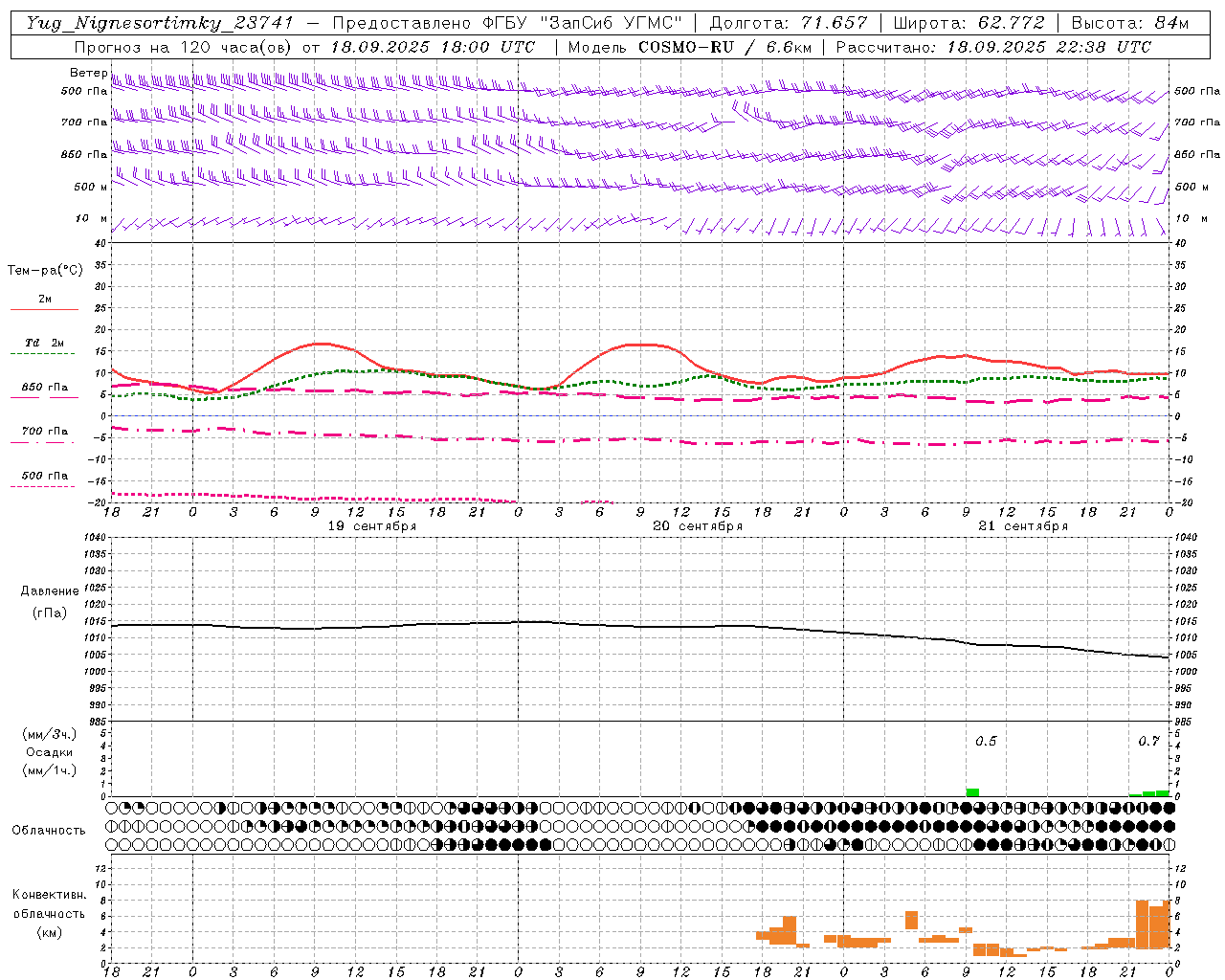The width and height of the screenshot is (1225, 980).
Task: Click the Ветер wind section label
Action: point(88,73)
